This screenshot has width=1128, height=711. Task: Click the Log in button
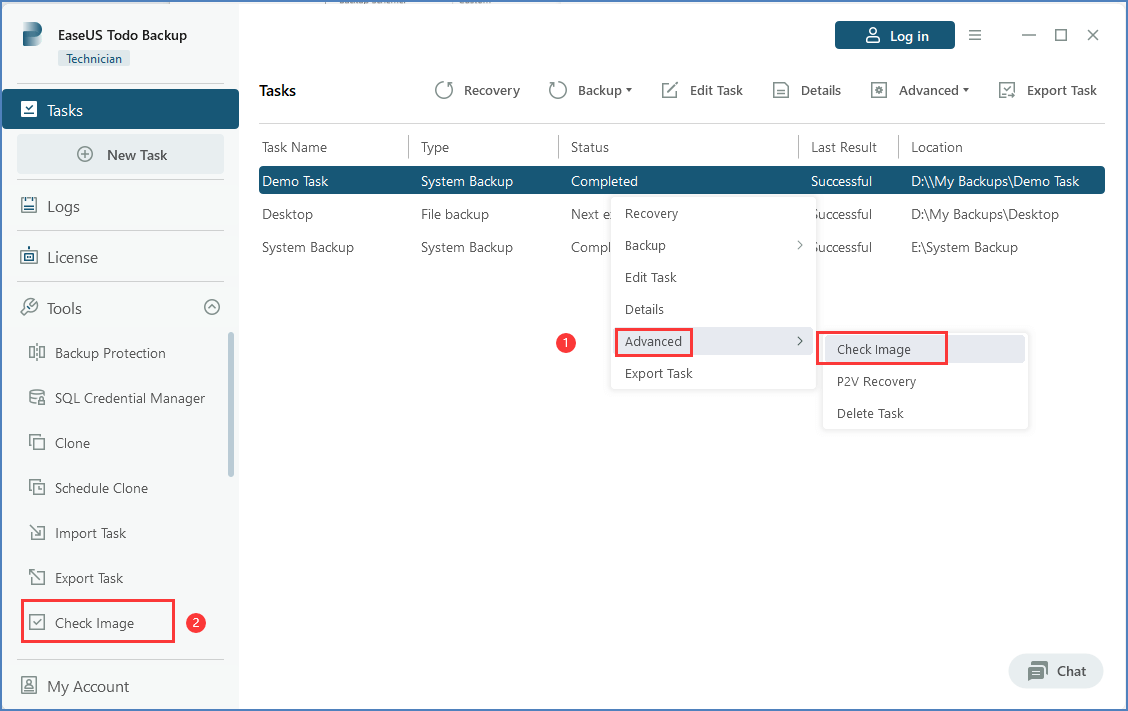point(895,35)
